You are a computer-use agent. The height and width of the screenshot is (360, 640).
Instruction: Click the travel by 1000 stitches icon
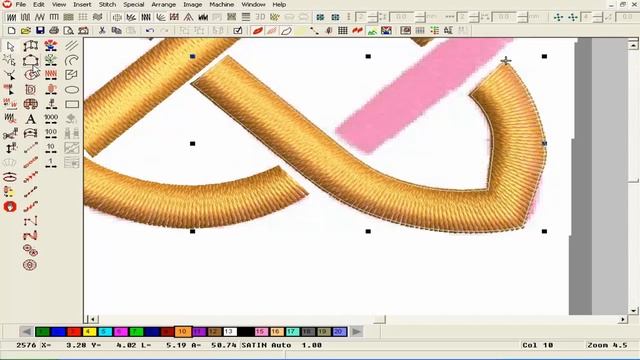coord(51,119)
